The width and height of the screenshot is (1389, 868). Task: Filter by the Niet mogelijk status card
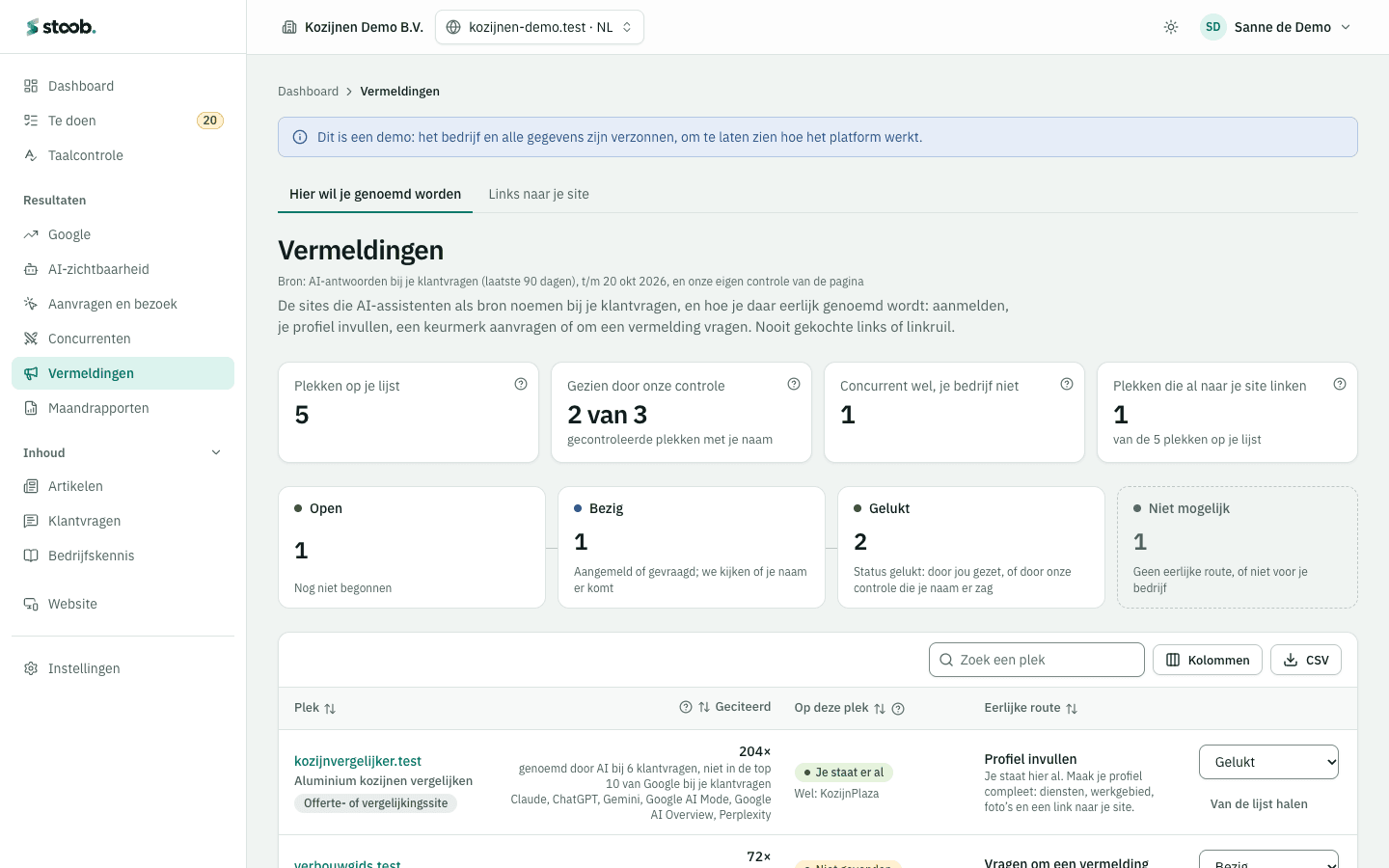click(x=1238, y=547)
